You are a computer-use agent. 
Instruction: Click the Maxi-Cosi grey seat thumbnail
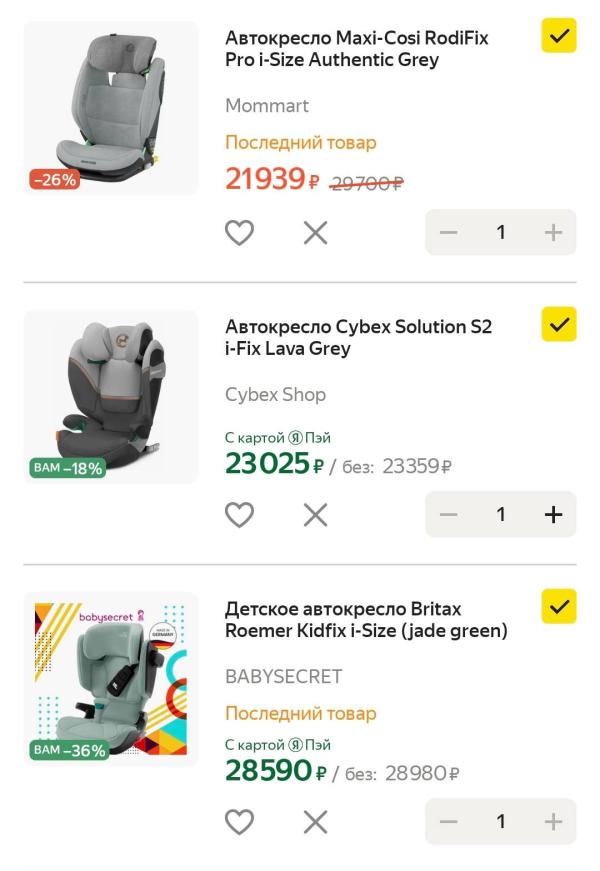click(x=111, y=108)
